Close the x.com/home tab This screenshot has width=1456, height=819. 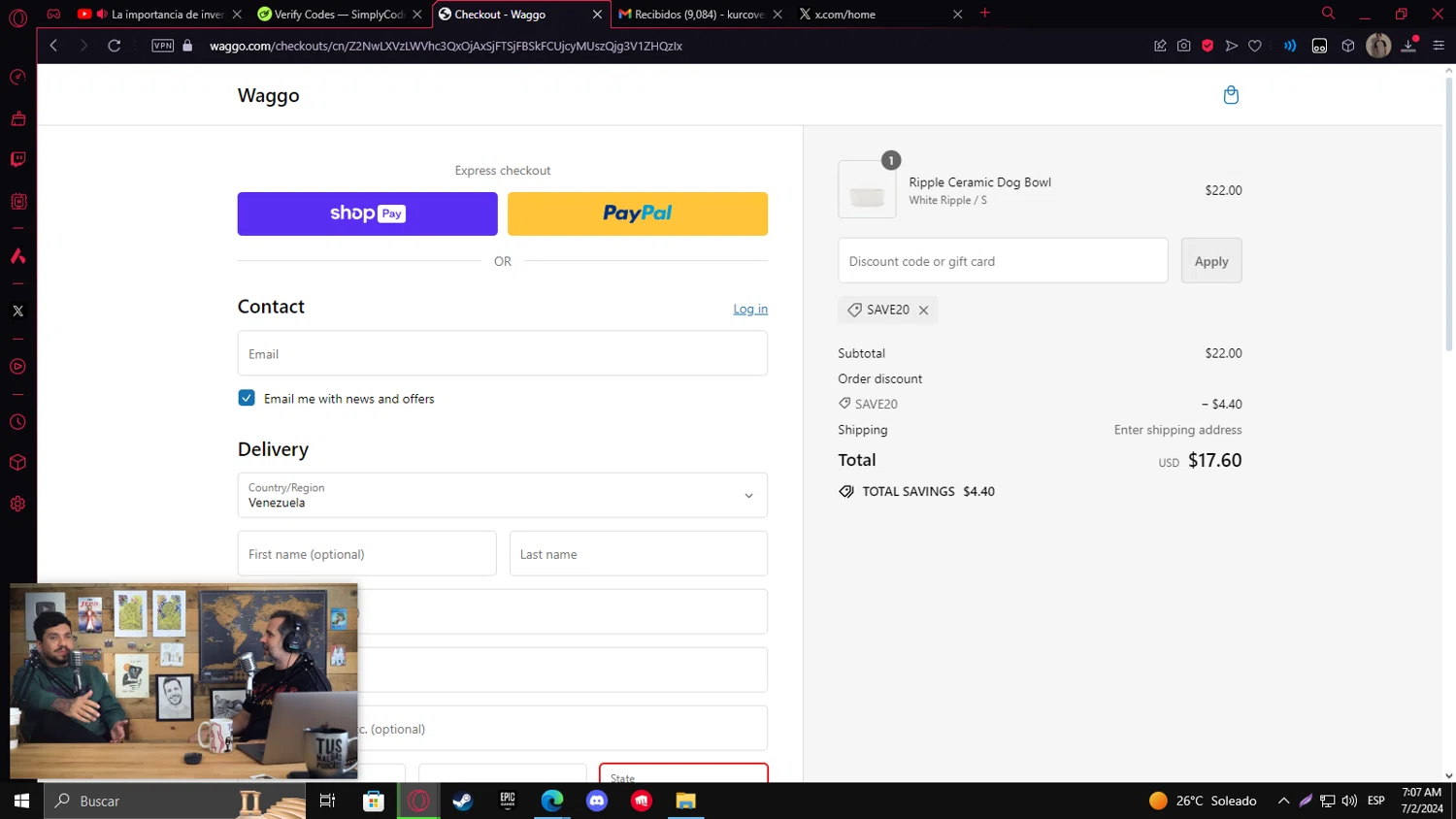(x=957, y=15)
